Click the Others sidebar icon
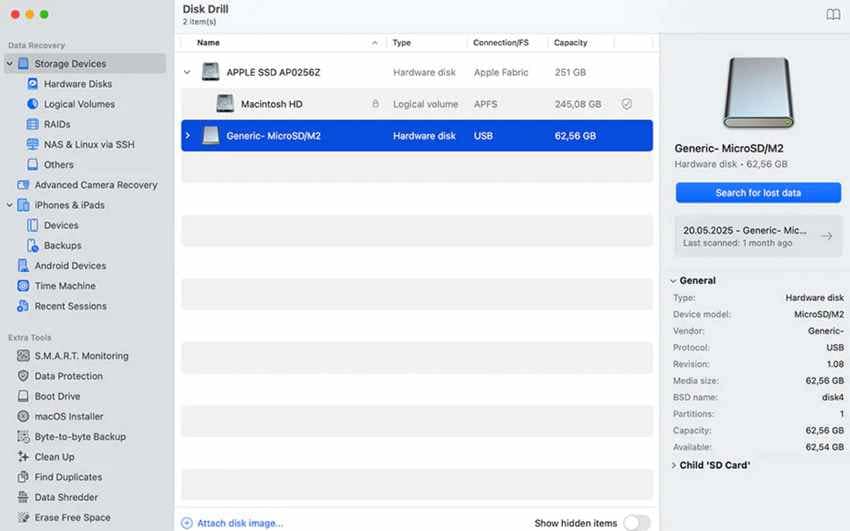Viewport: 850px width, 531px height. click(x=33, y=164)
